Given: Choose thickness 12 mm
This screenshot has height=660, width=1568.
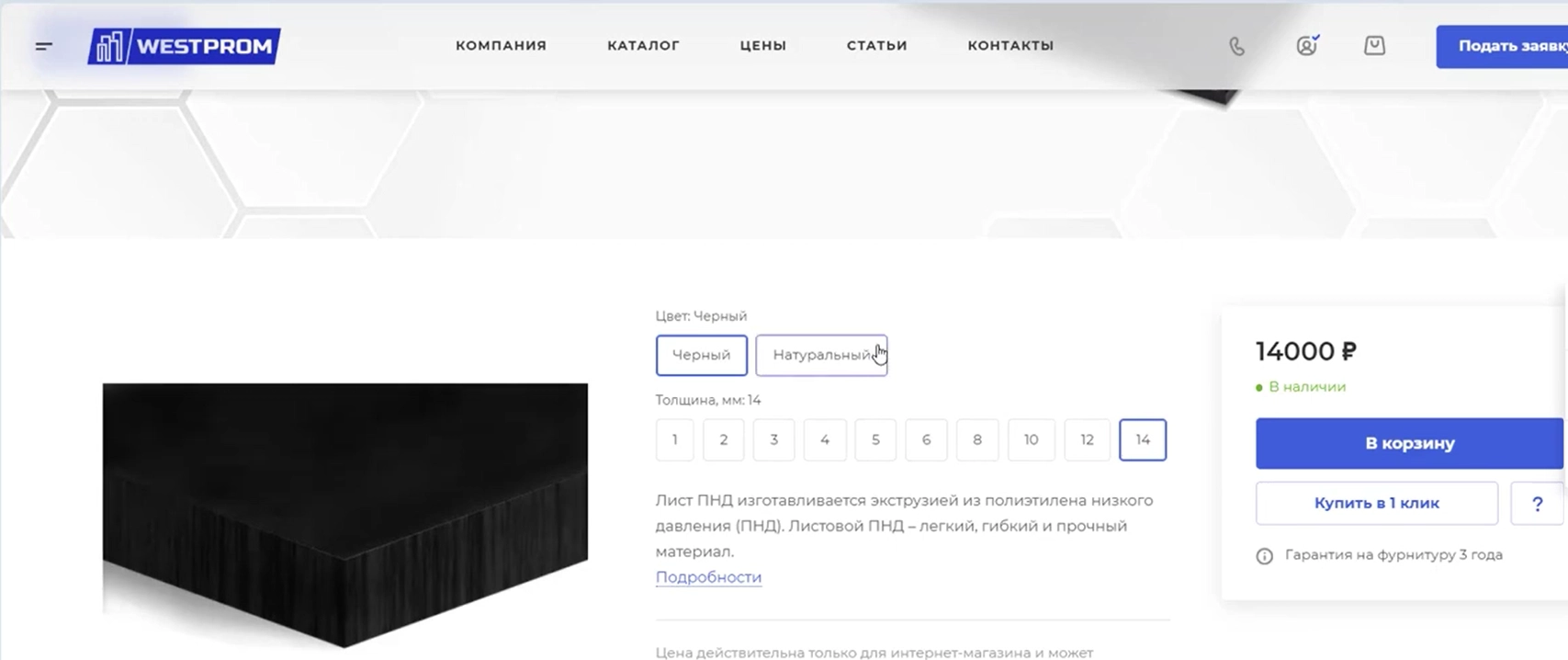Looking at the screenshot, I should pyautogui.click(x=1088, y=440).
